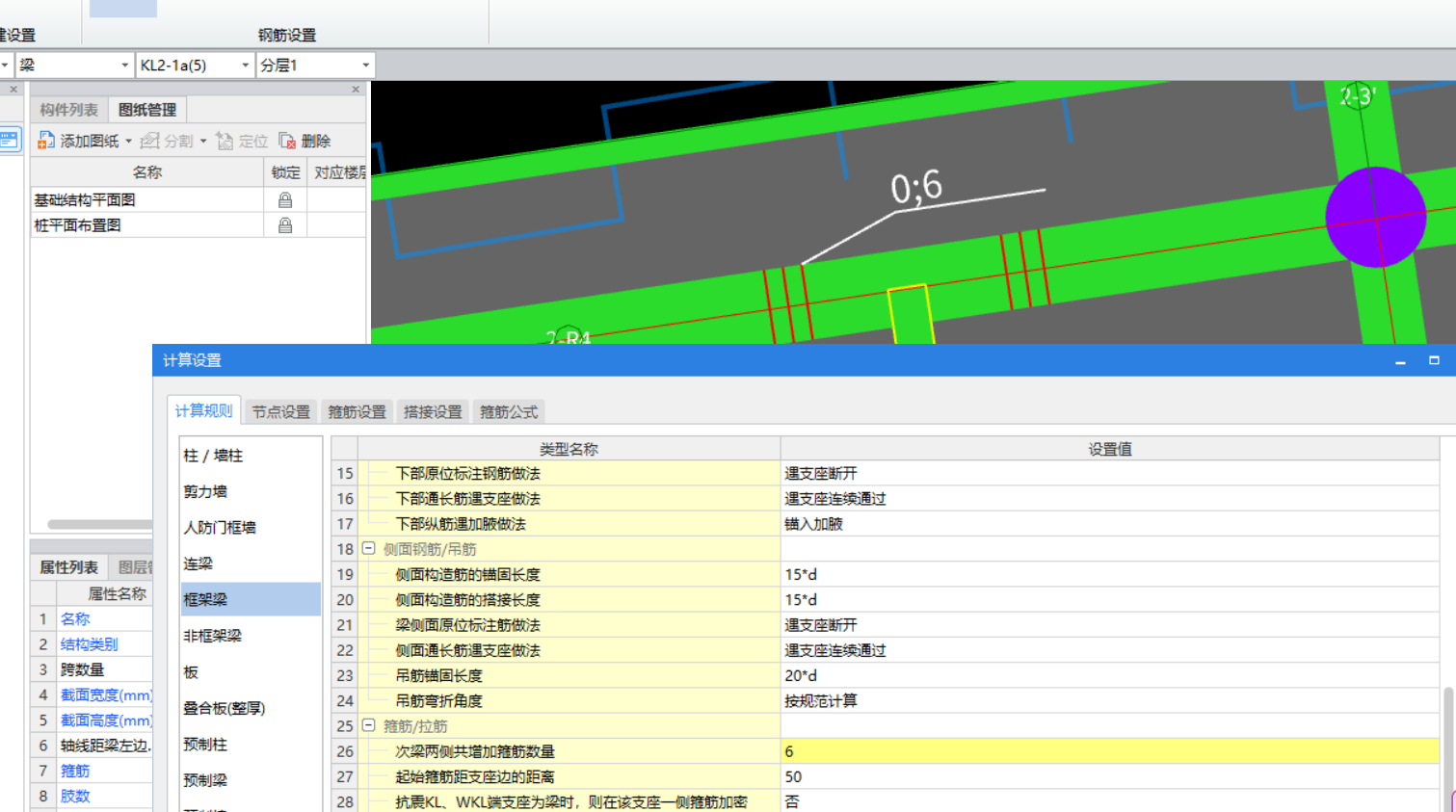Screen dimensions: 1456x812
Task: Edit value 50 for 起始箍筋距支座边的距离
Action: (1110, 776)
